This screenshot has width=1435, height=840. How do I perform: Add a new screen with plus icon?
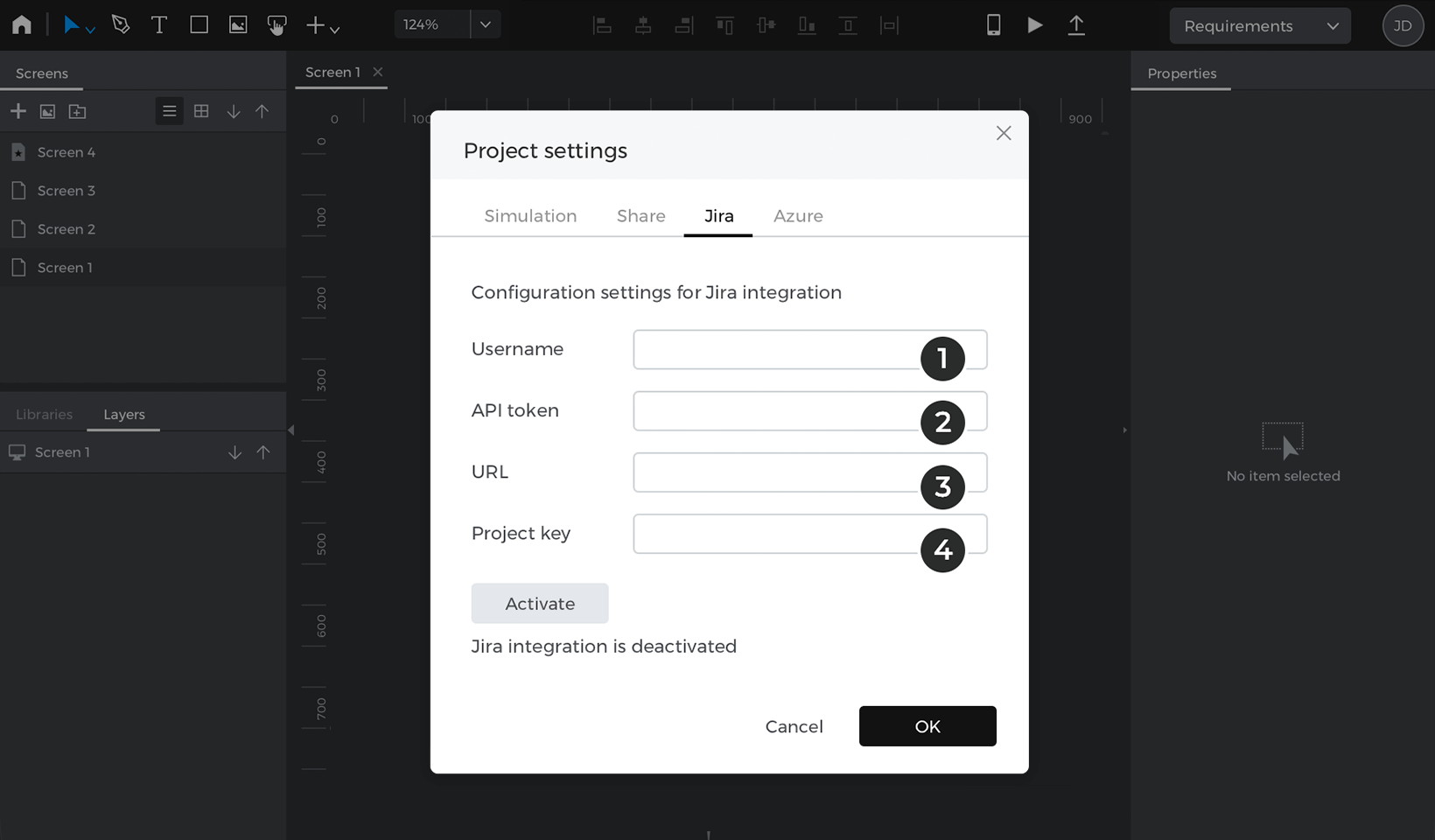click(x=18, y=111)
